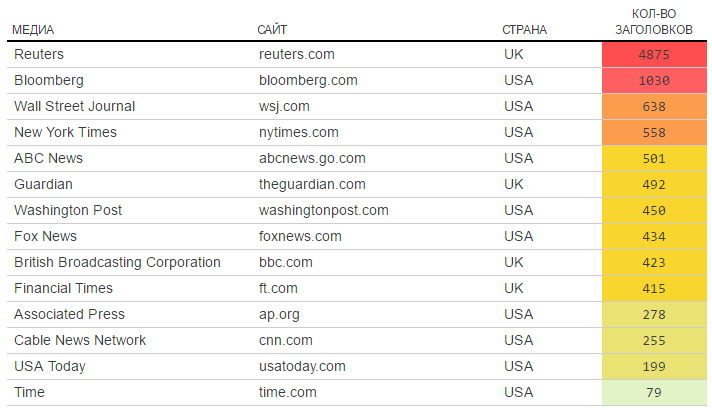Image resolution: width=712 pixels, height=410 pixels.
Task: Open the bloomberg.com site link
Action: tap(308, 80)
